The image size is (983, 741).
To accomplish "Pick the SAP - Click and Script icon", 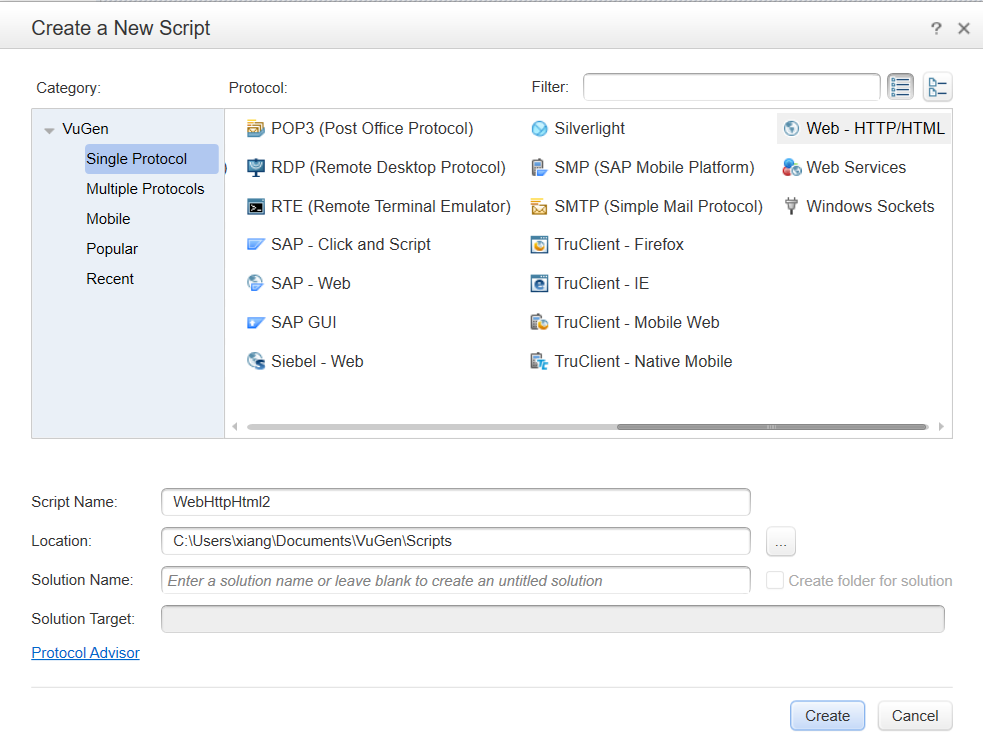I will coord(255,244).
